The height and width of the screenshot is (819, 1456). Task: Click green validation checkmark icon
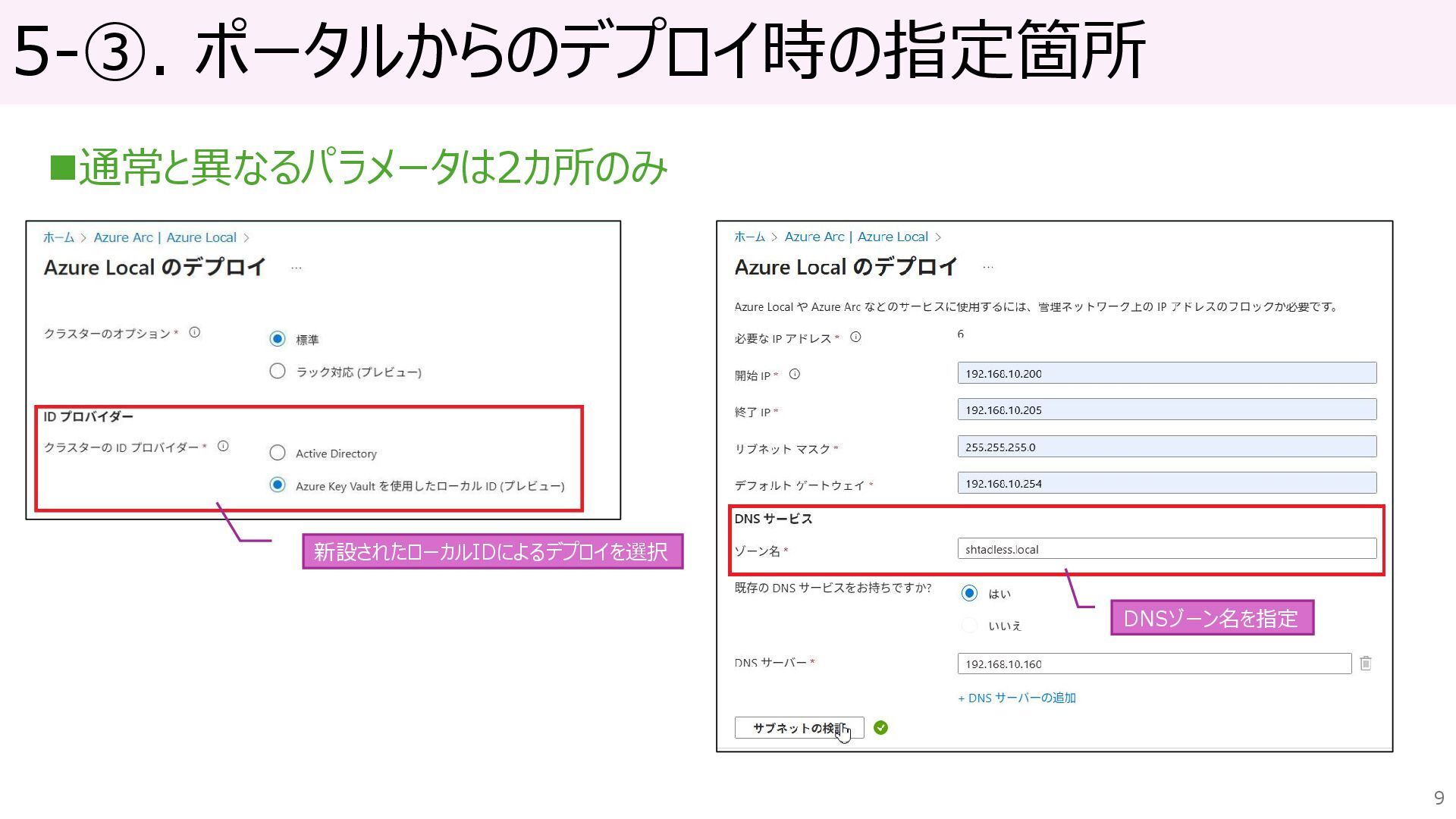pos(880,728)
